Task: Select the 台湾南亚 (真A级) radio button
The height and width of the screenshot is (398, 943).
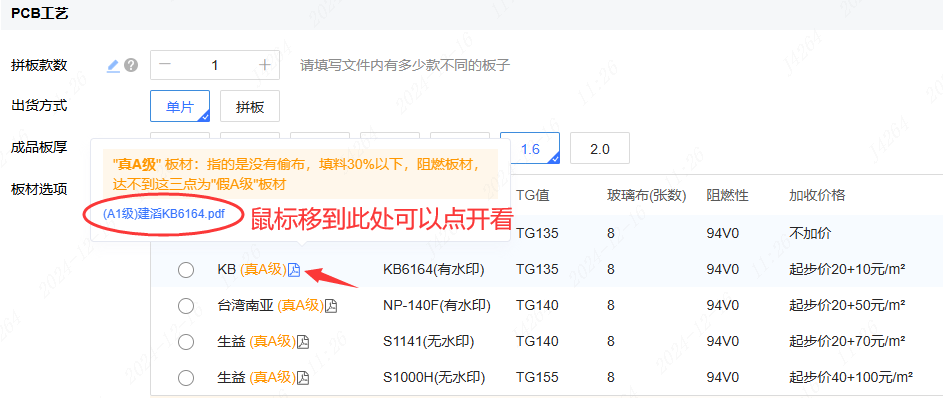Action: point(186,307)
